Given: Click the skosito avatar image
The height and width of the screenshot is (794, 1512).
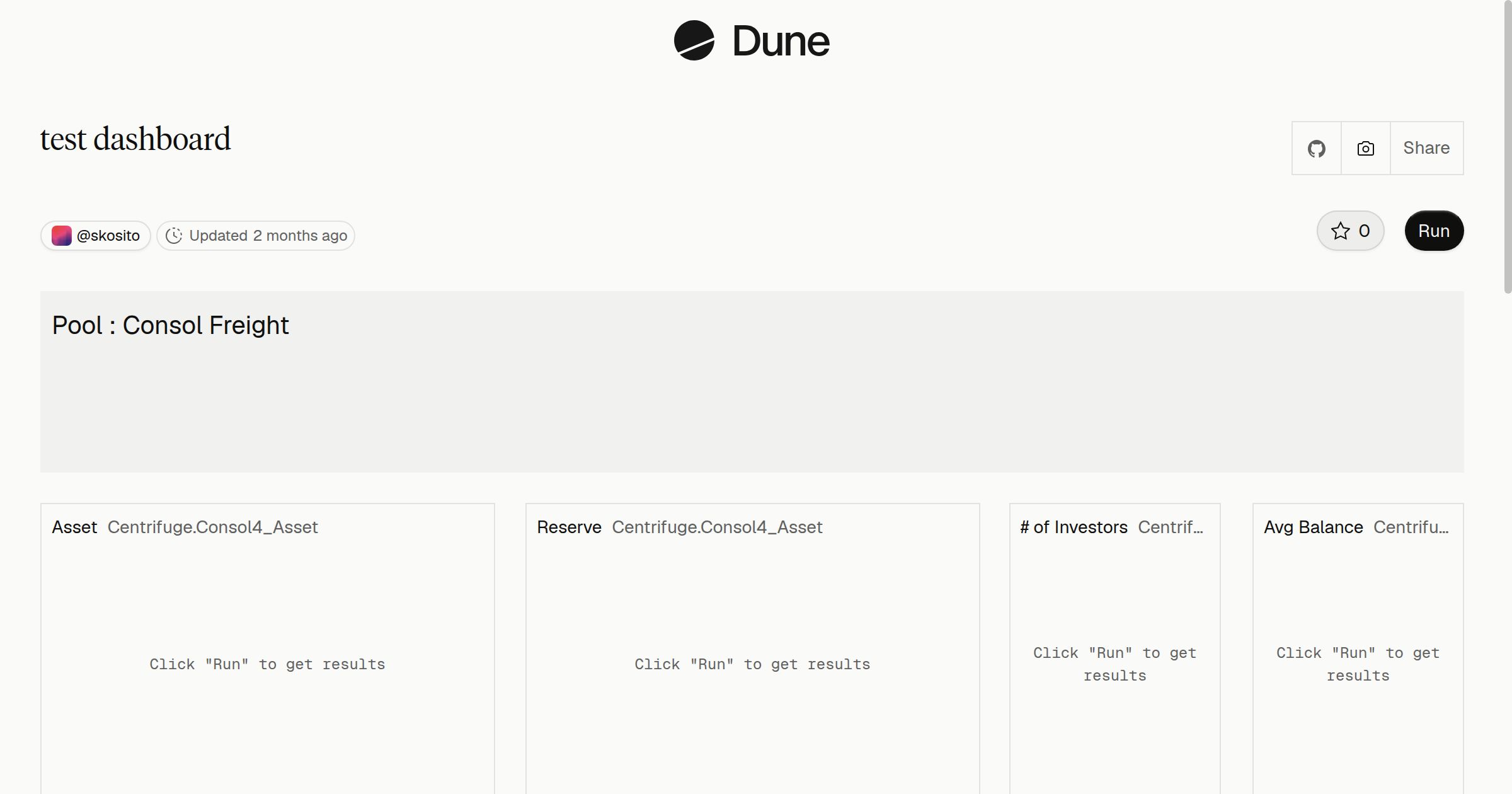Looking at the screenshot, I should (x=61, y=236).
